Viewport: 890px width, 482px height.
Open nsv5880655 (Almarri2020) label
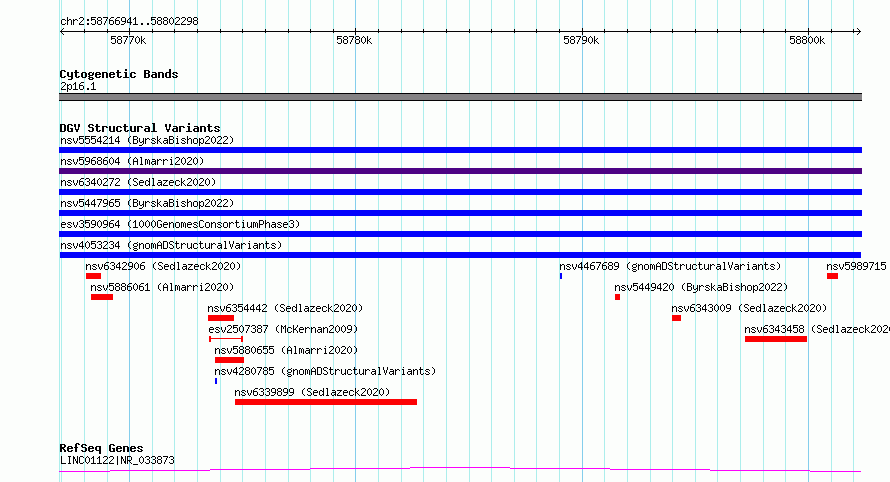286,350
